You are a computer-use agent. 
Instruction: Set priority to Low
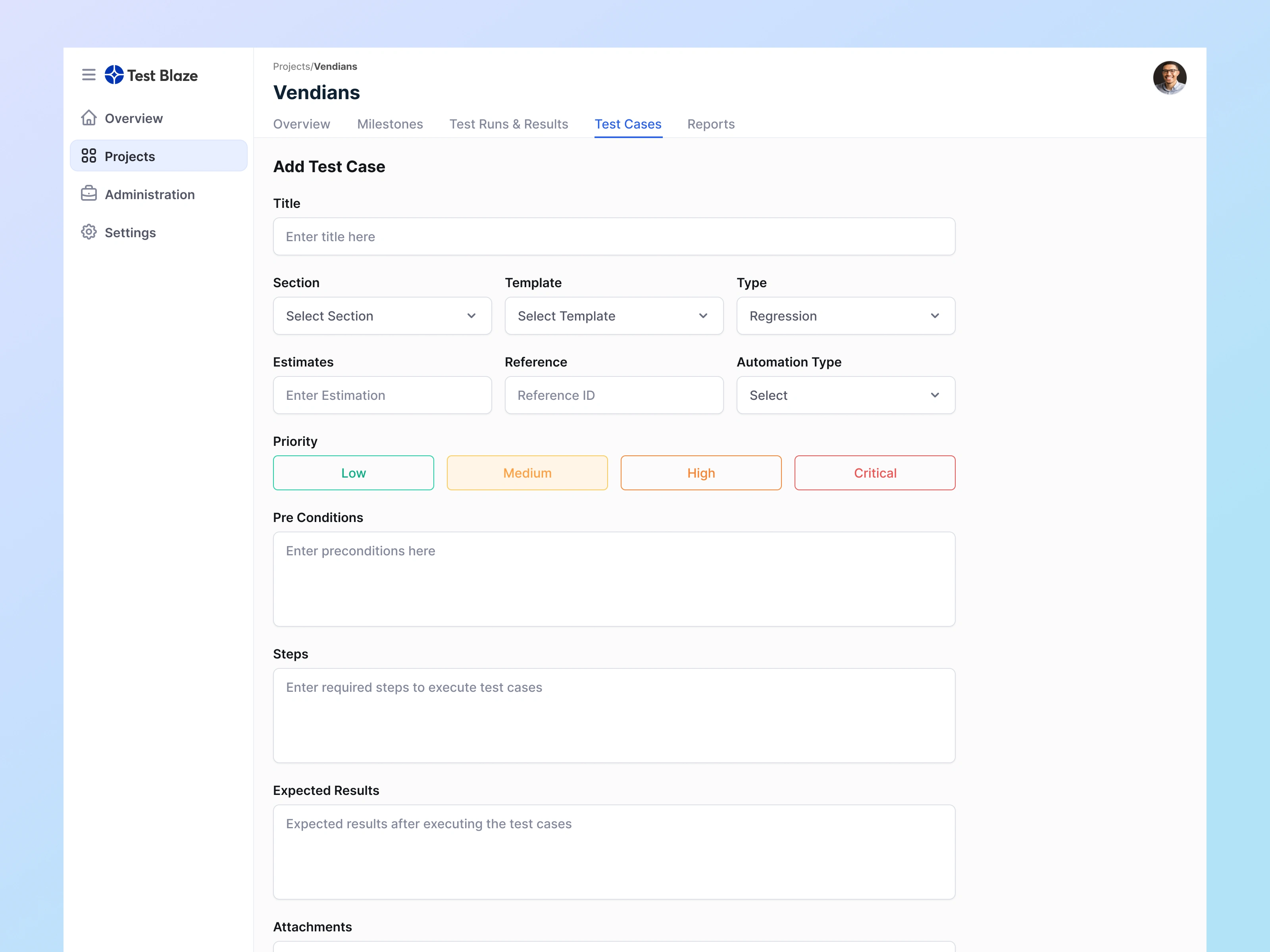coord(353,473)
